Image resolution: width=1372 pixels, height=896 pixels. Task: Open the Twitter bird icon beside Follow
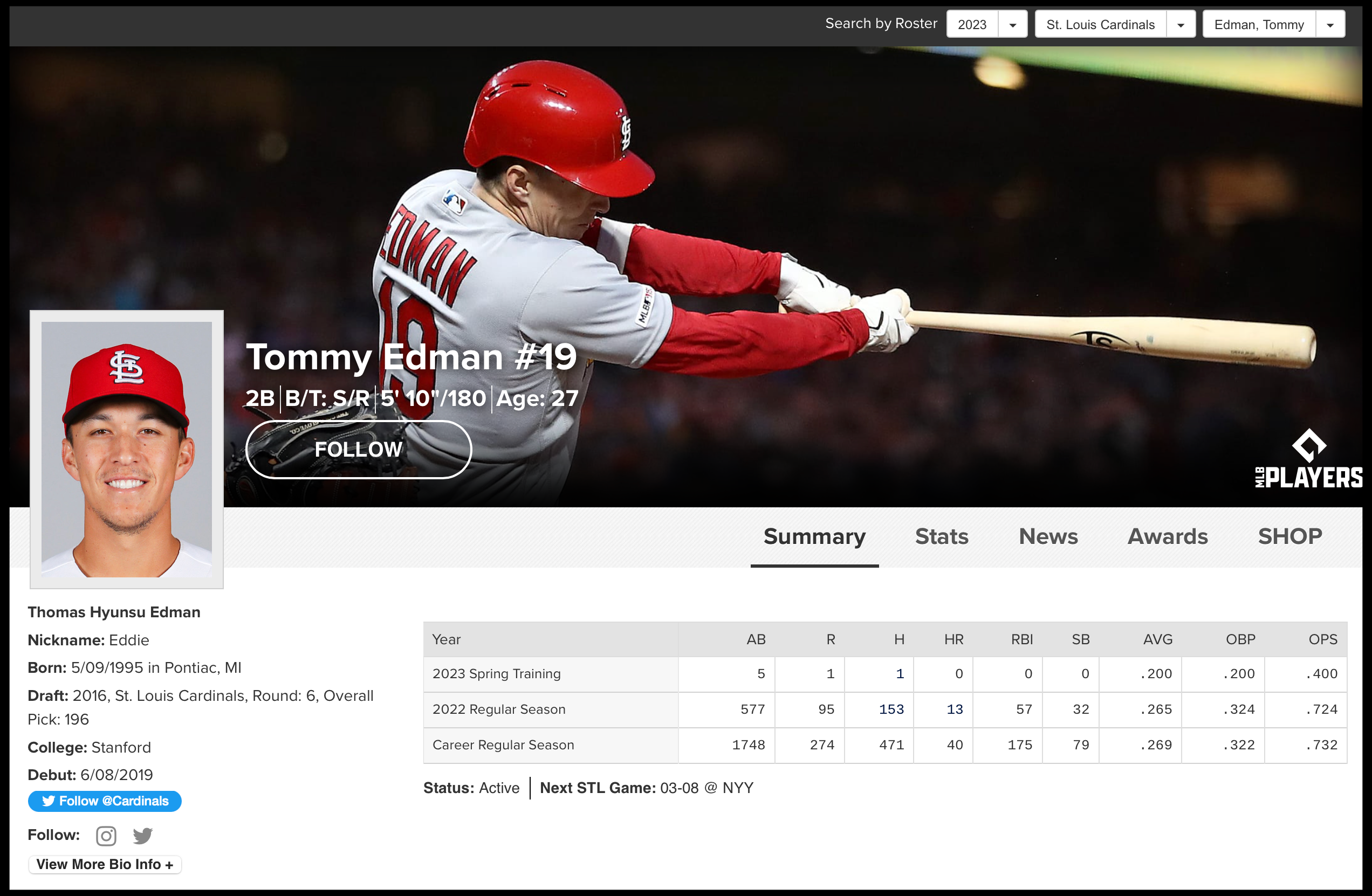(142, 836)
